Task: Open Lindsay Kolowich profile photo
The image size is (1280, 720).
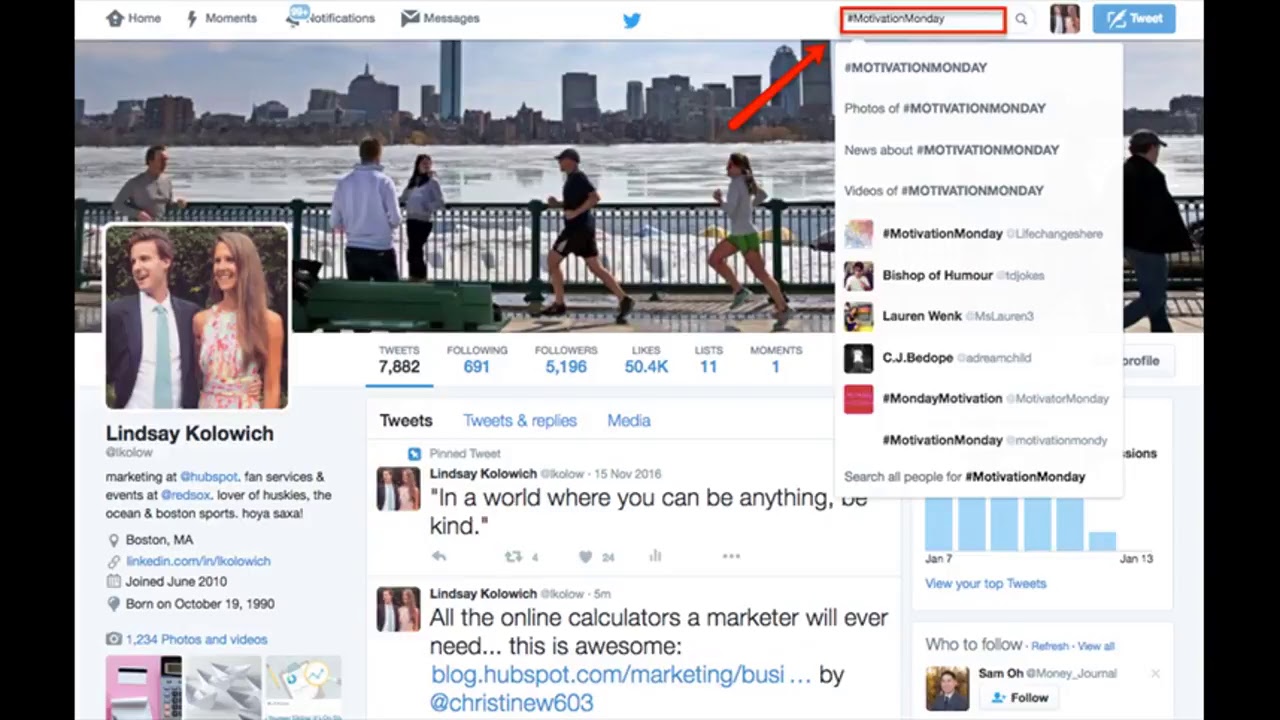Action: tap(197, 317)
